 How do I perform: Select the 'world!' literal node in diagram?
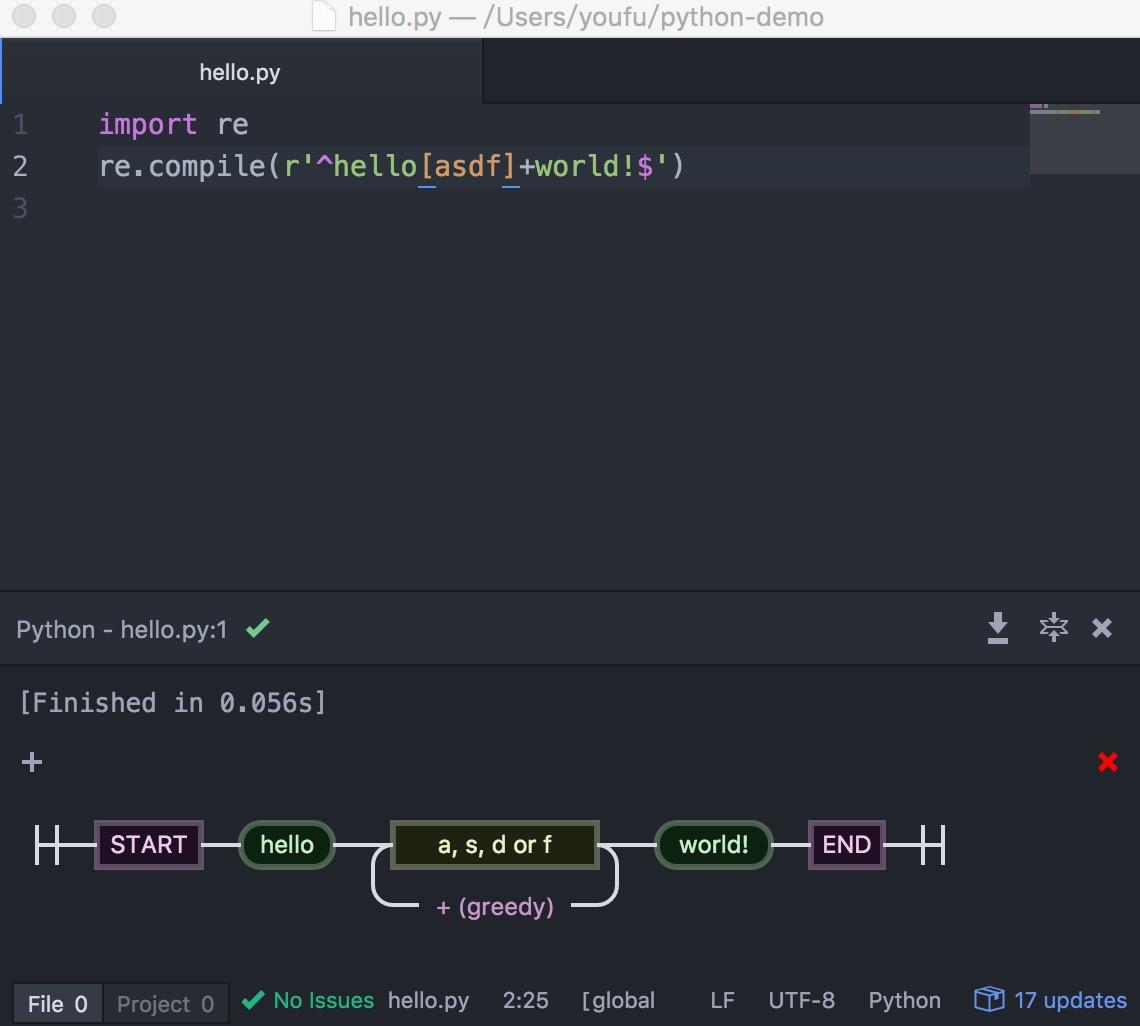pos(713,844)
